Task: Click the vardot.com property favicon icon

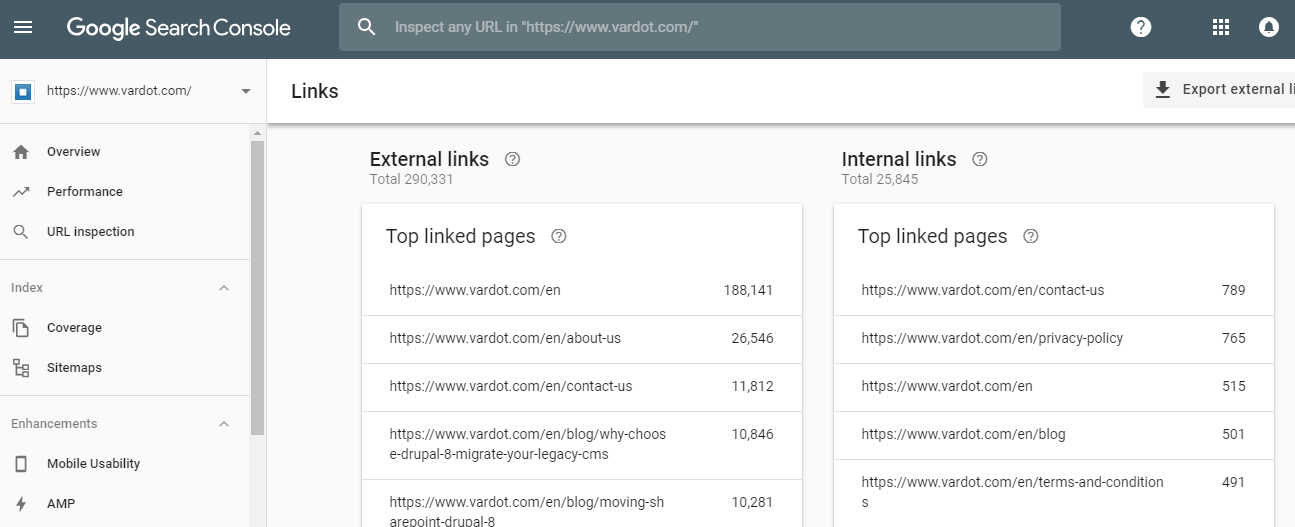Action: 24,91
